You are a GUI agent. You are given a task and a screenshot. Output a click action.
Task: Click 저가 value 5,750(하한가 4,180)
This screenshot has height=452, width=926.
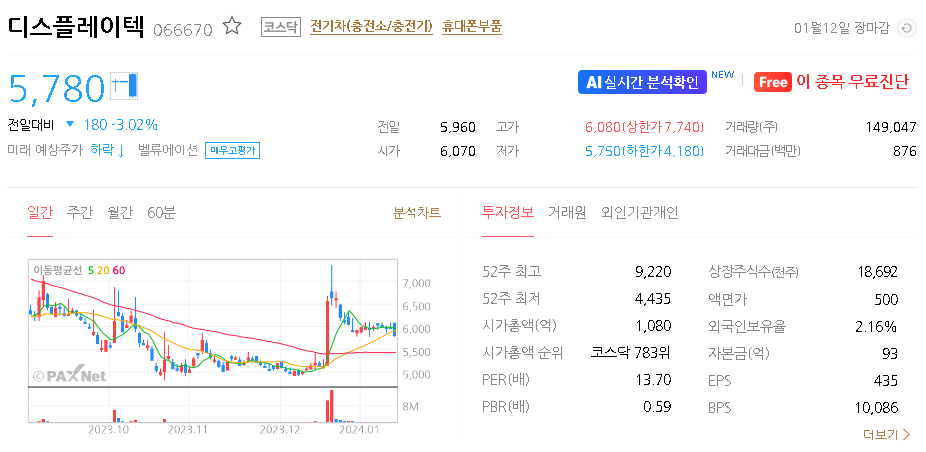tap(645, 151)
